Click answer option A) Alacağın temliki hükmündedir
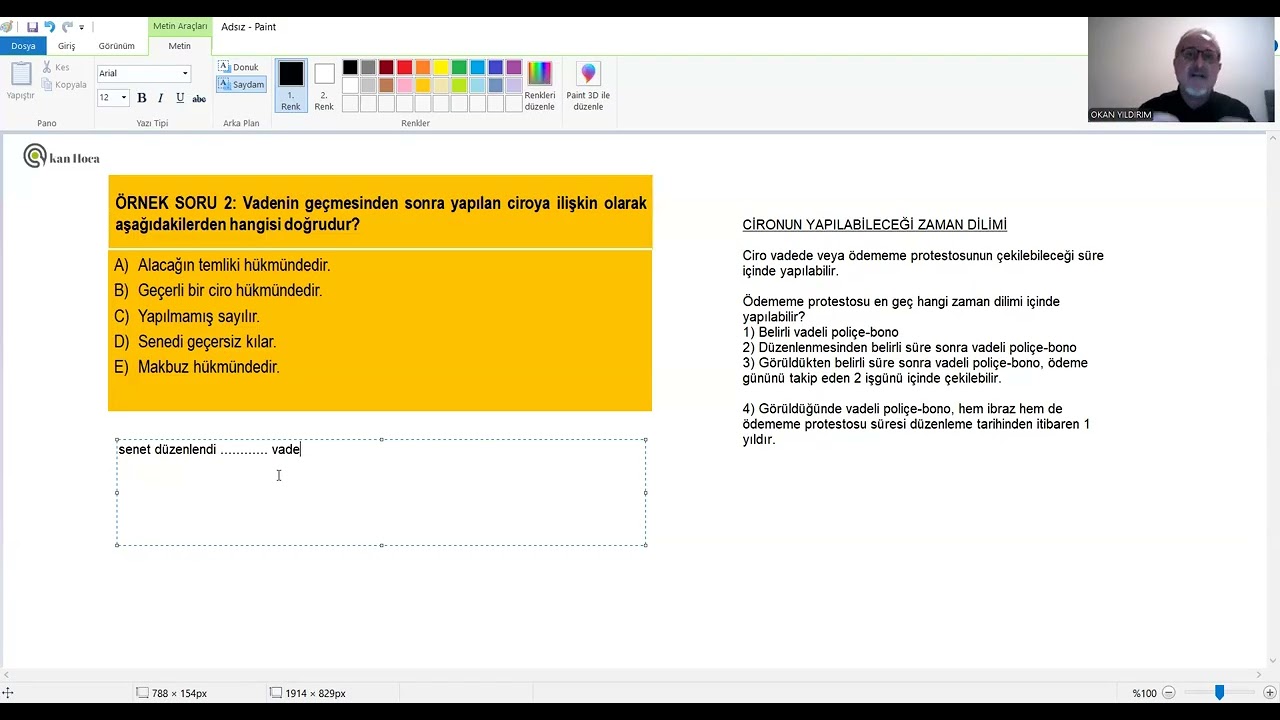This screenshot has height=720, width=1280. pyautogui.click(x=222, y=265)
